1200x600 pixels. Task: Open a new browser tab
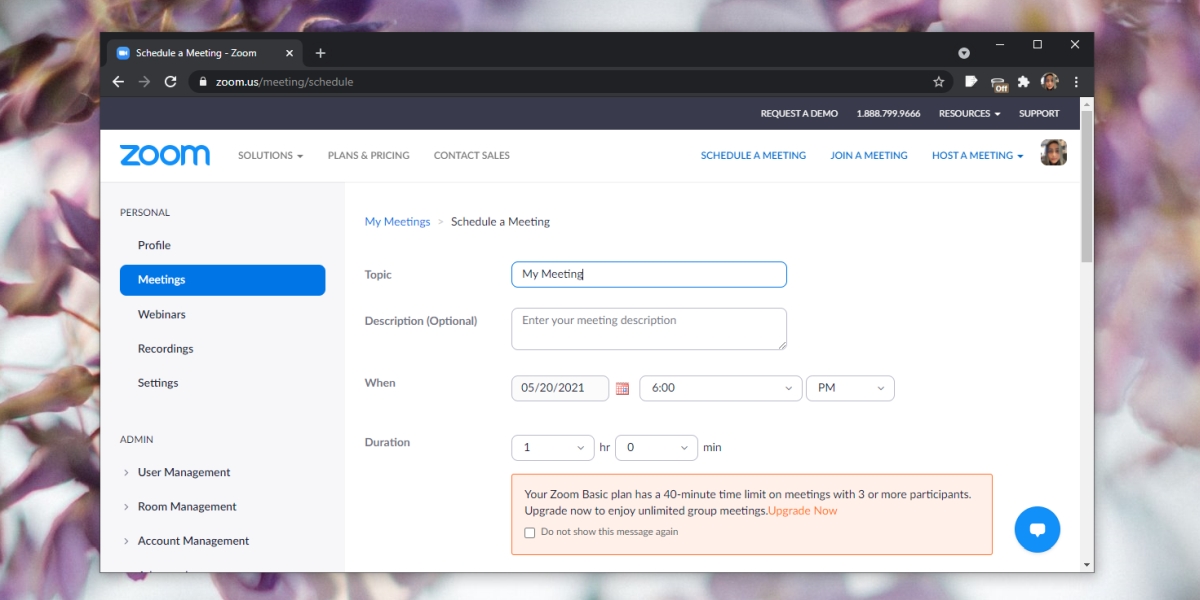click(320, 53)
